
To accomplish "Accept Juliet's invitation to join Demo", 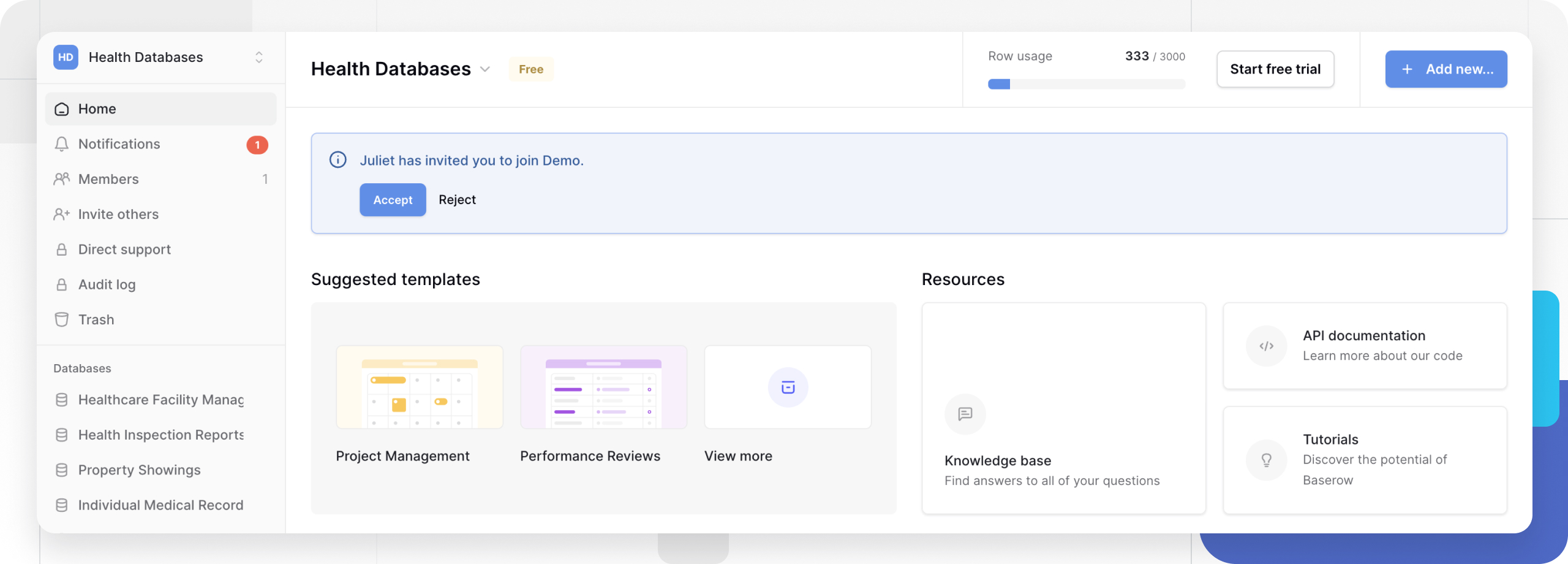I will [x=393, y=199].
